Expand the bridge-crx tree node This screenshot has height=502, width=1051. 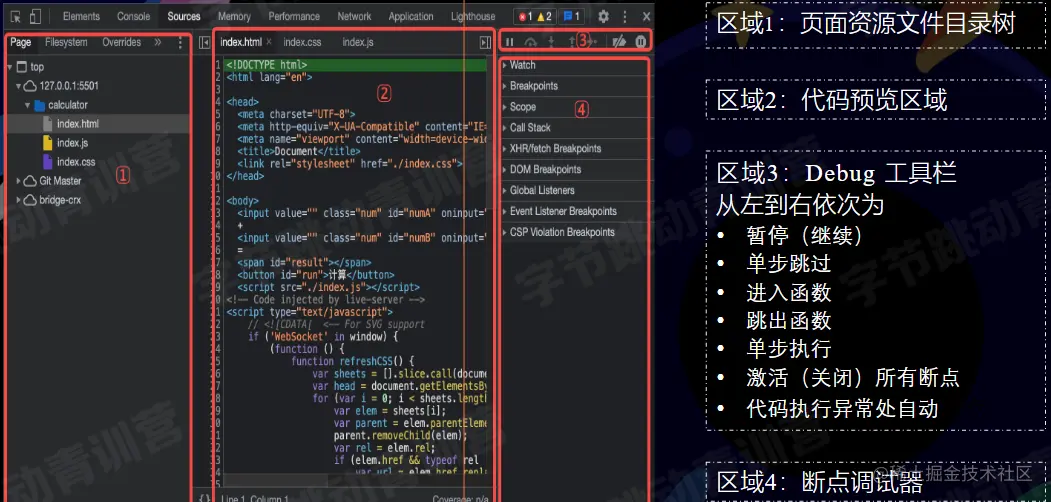(18, 200)
